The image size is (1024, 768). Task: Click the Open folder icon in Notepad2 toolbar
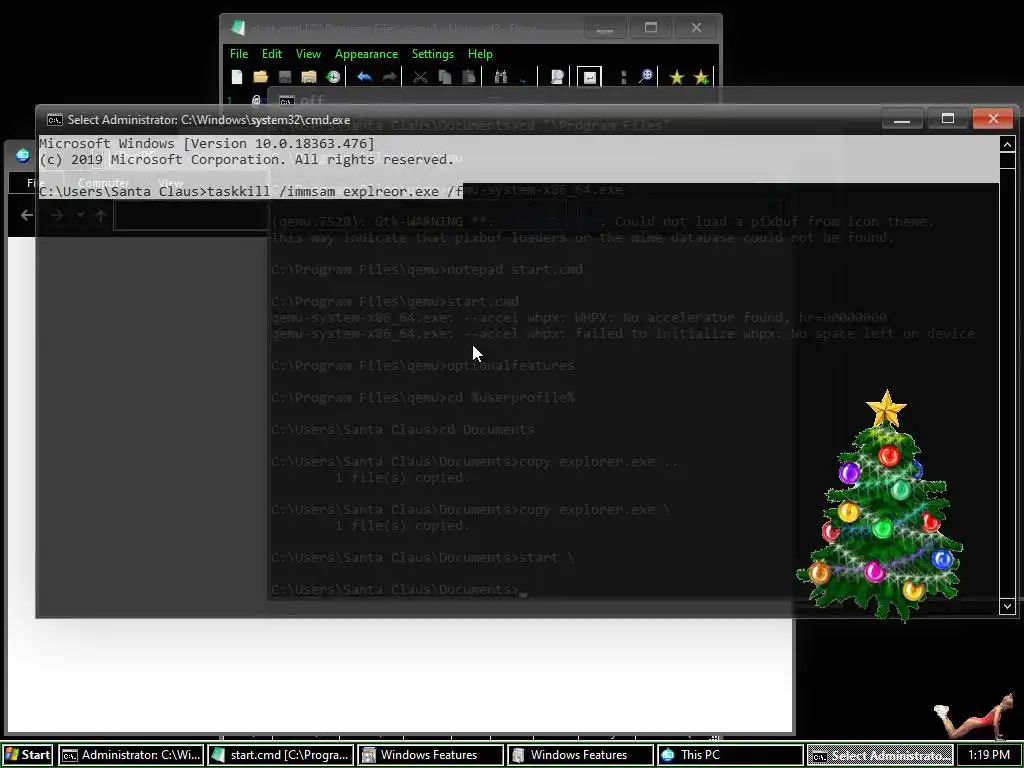point(261,77)
